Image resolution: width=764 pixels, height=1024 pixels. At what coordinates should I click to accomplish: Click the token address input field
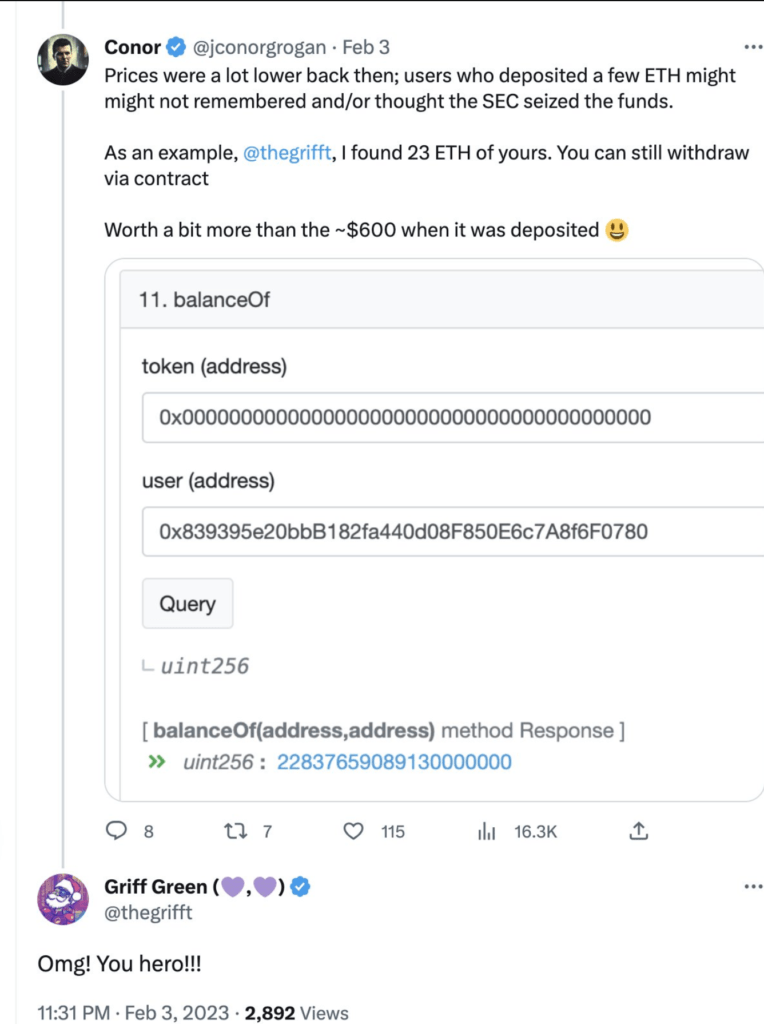(452, 417)
